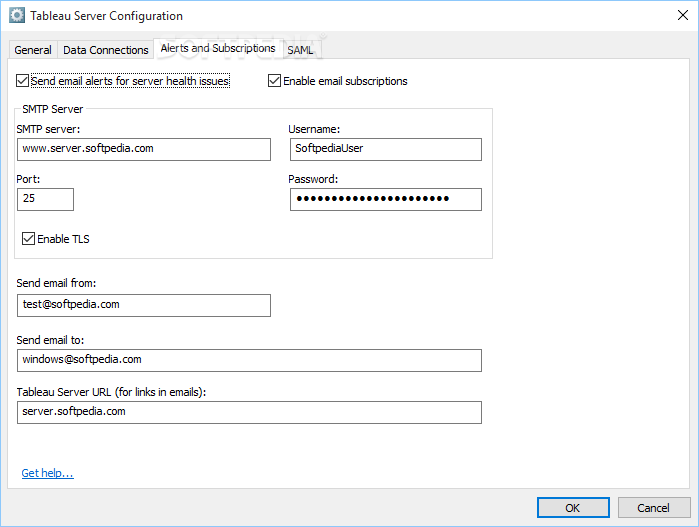Toggle Enable email subscriptions checkbox

[x=274, y=81]
